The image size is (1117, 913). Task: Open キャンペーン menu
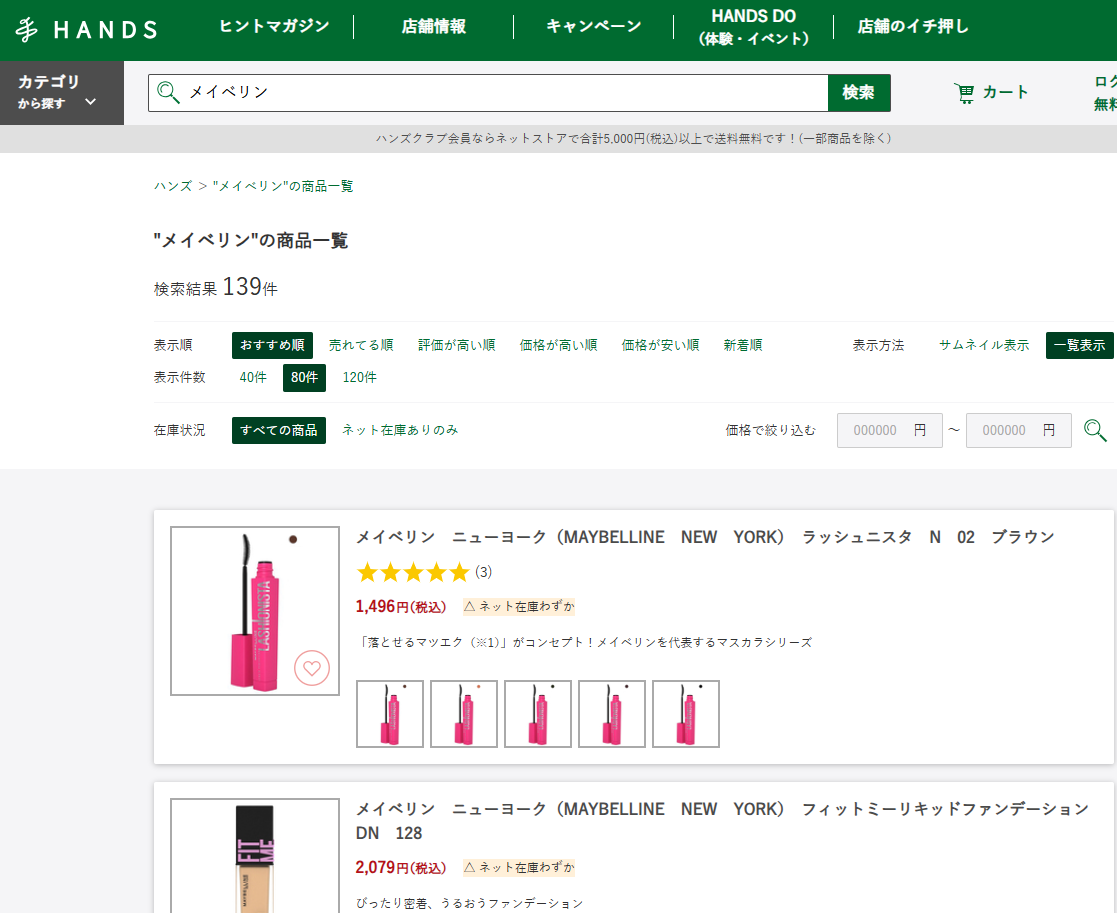coord(593,26)
